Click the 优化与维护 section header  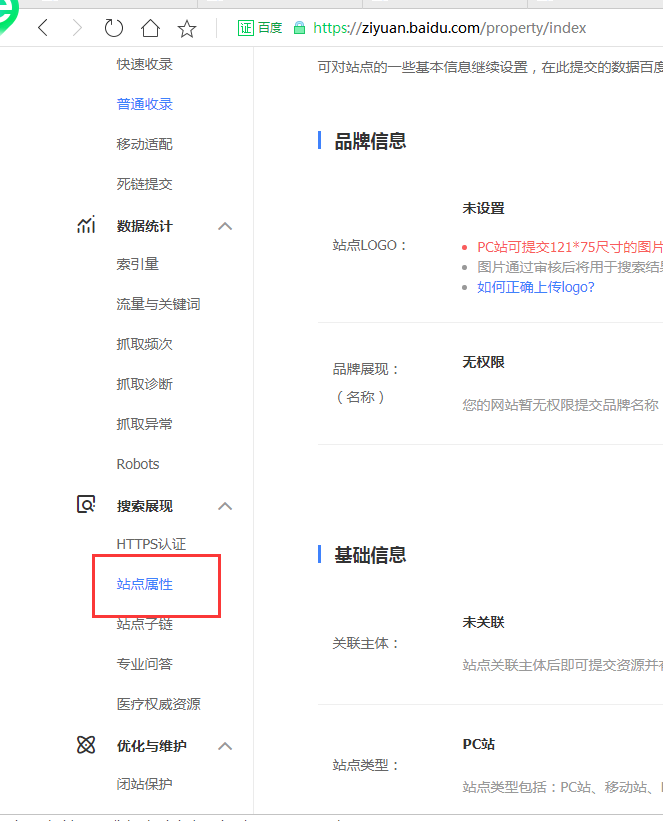(151, 746)
